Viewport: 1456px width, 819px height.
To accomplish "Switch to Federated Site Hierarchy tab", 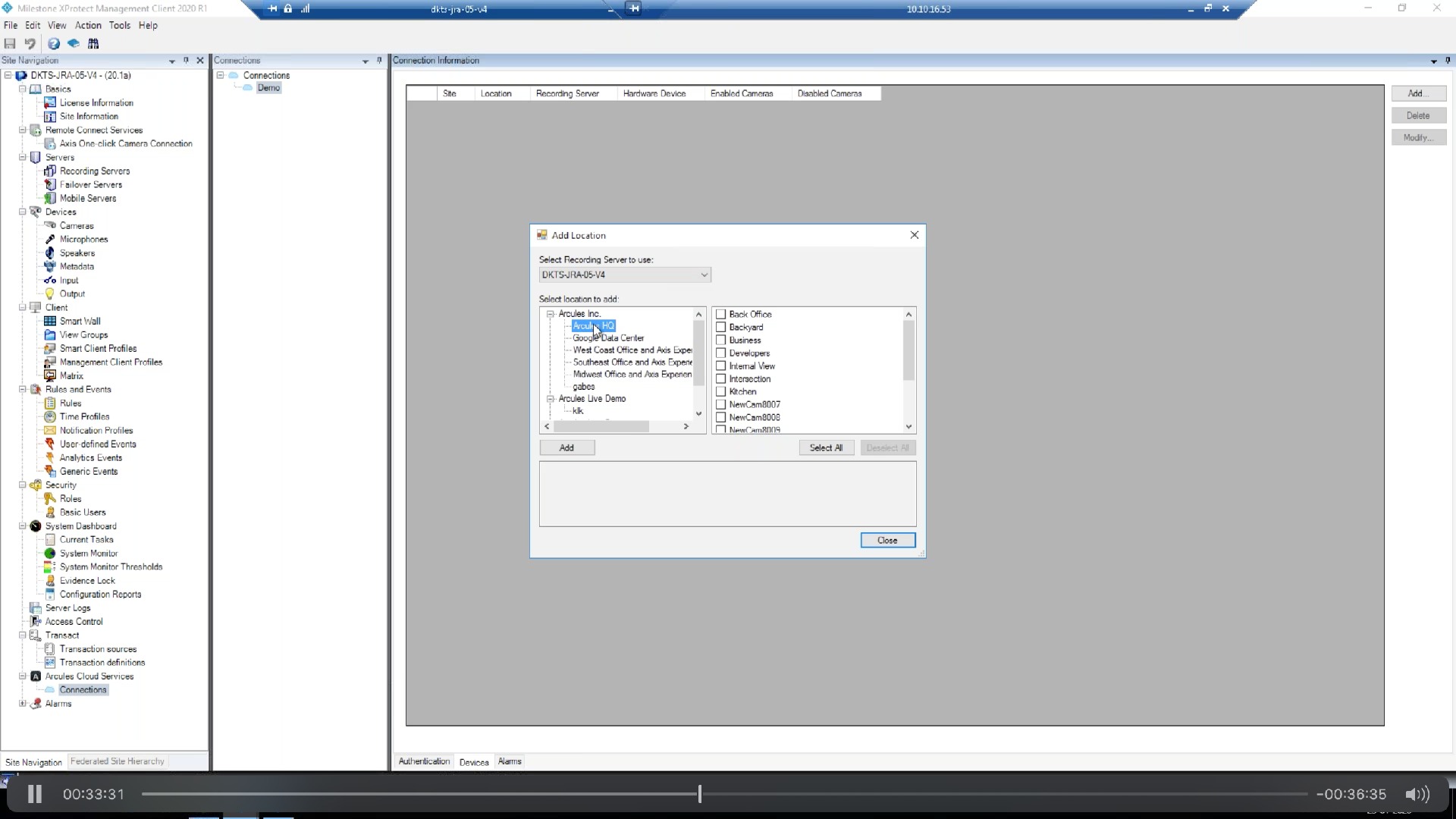I will pyautogui.click(x=118, y=761).
